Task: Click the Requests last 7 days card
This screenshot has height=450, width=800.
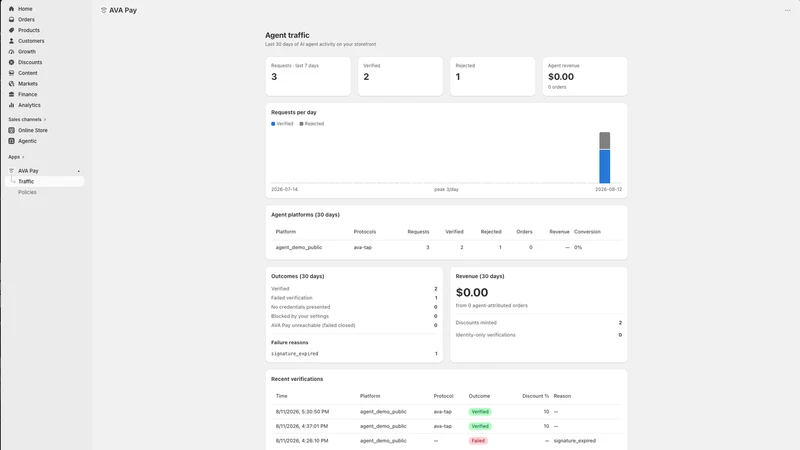Action: click(308, 77)
